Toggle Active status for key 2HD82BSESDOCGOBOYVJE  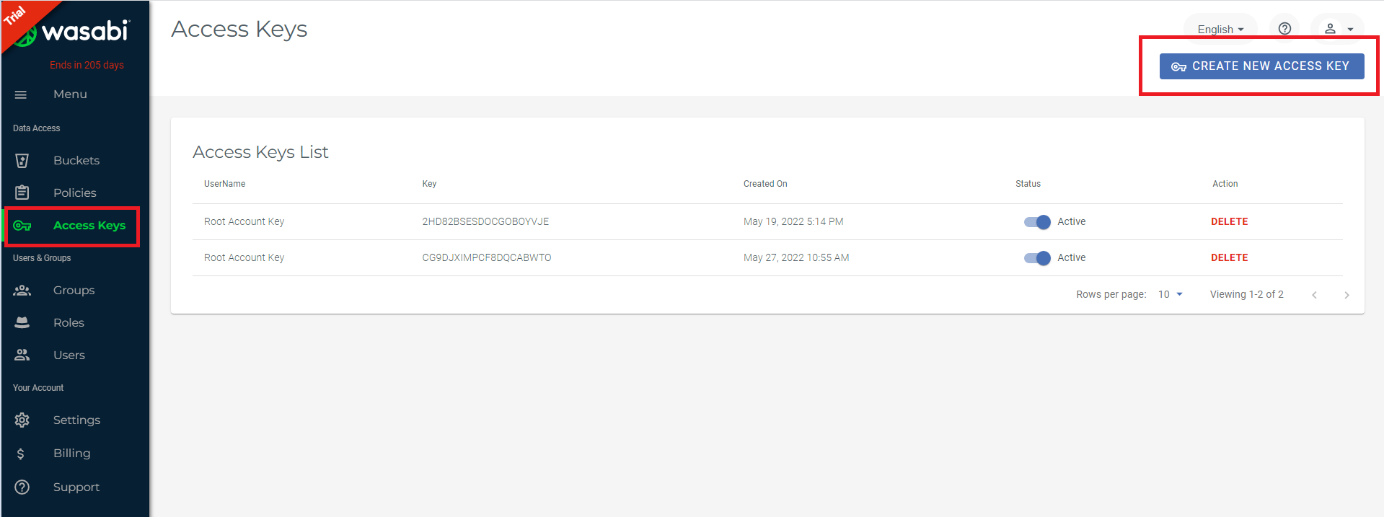pyautogui.click(x=1037, y=222)
